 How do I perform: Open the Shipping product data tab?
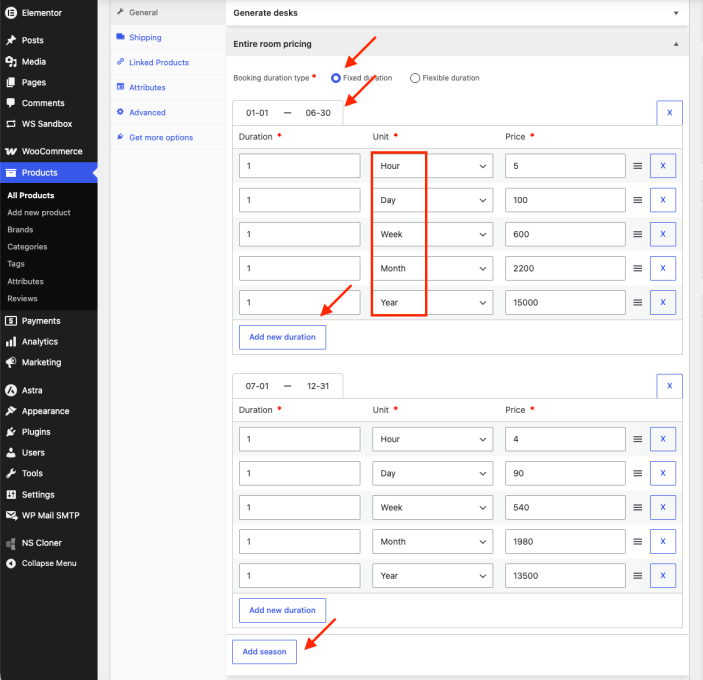168,37
